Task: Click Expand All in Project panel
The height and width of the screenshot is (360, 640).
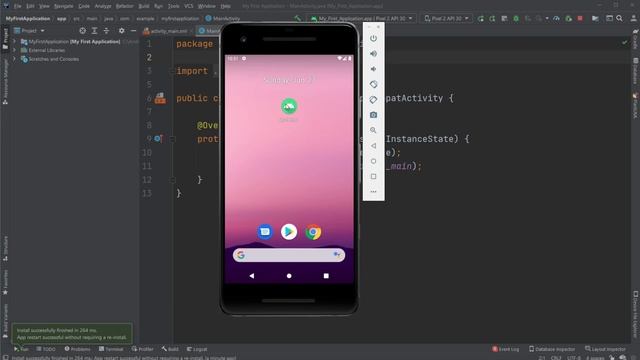Action: coord(94,31)
